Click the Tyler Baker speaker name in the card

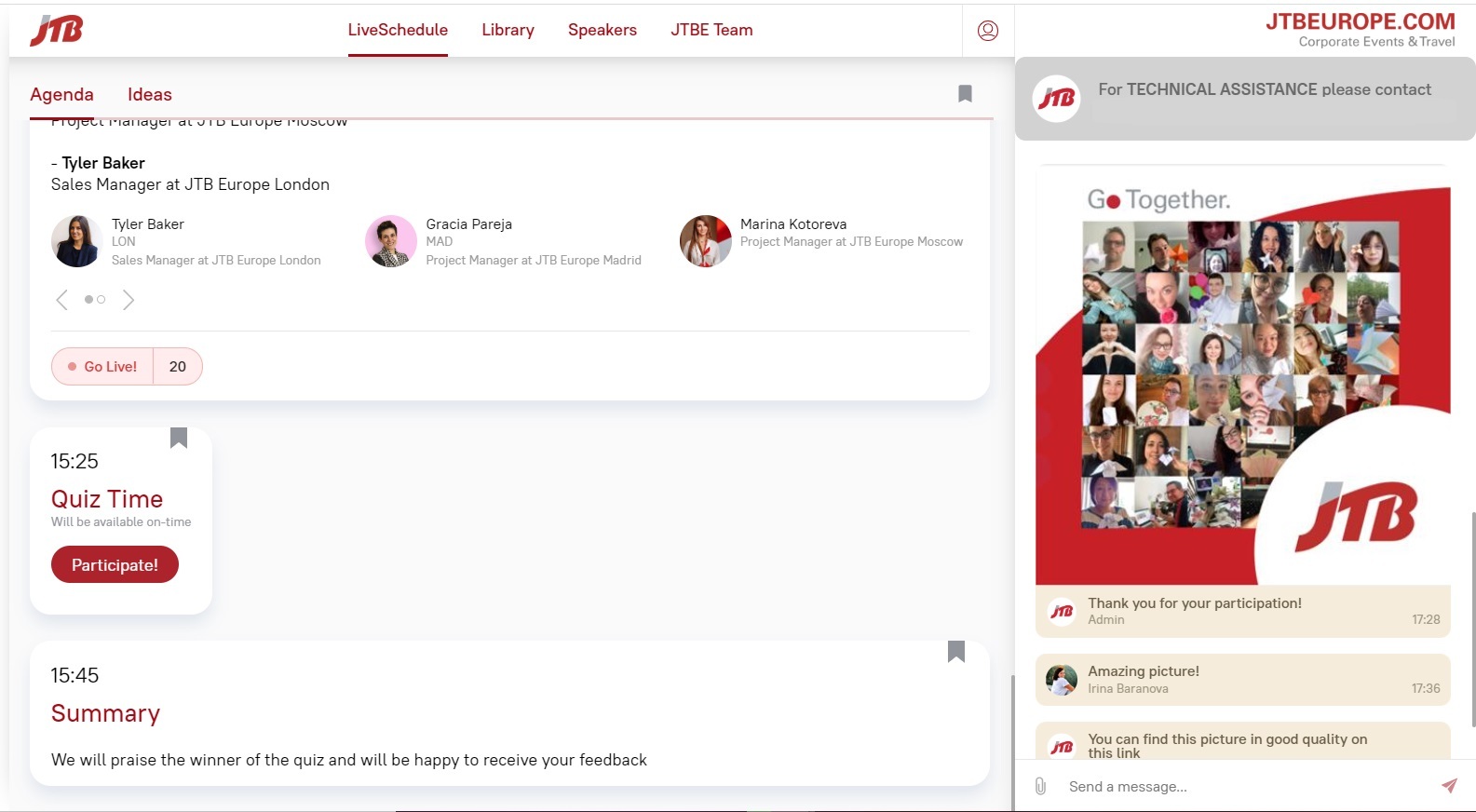pyautogui.click(x=148, y=224)
